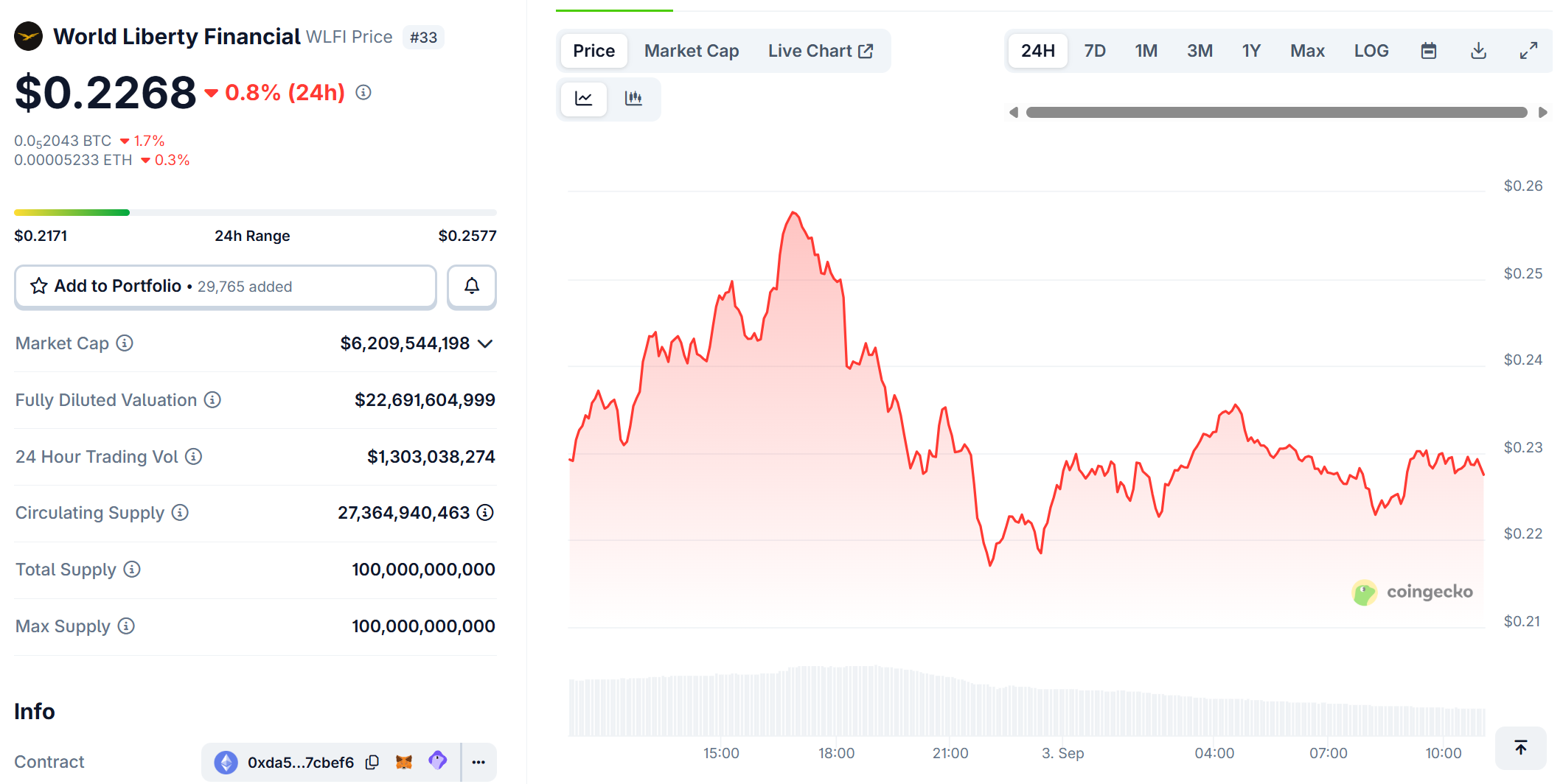Add token to MetaMask via fox icon

point(403,762)
